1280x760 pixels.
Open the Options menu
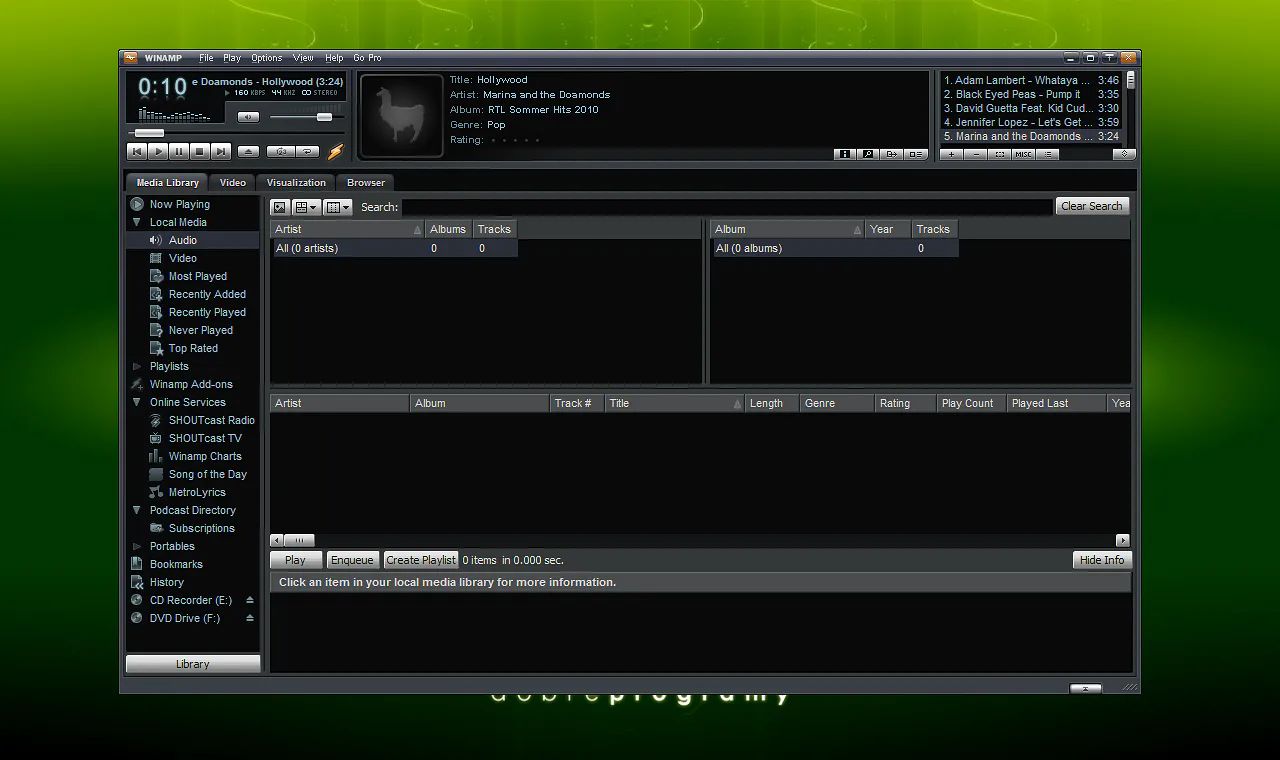click(266, 57)
